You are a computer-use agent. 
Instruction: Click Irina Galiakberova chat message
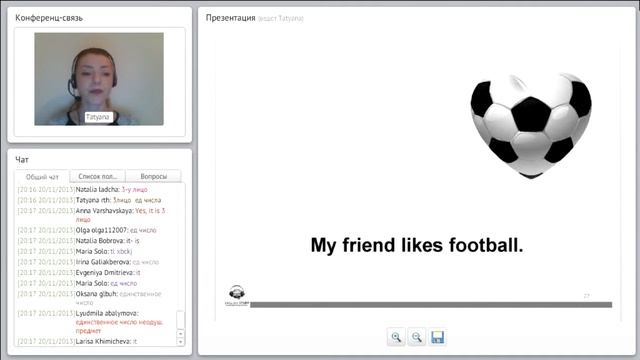(x=88, y=262)
